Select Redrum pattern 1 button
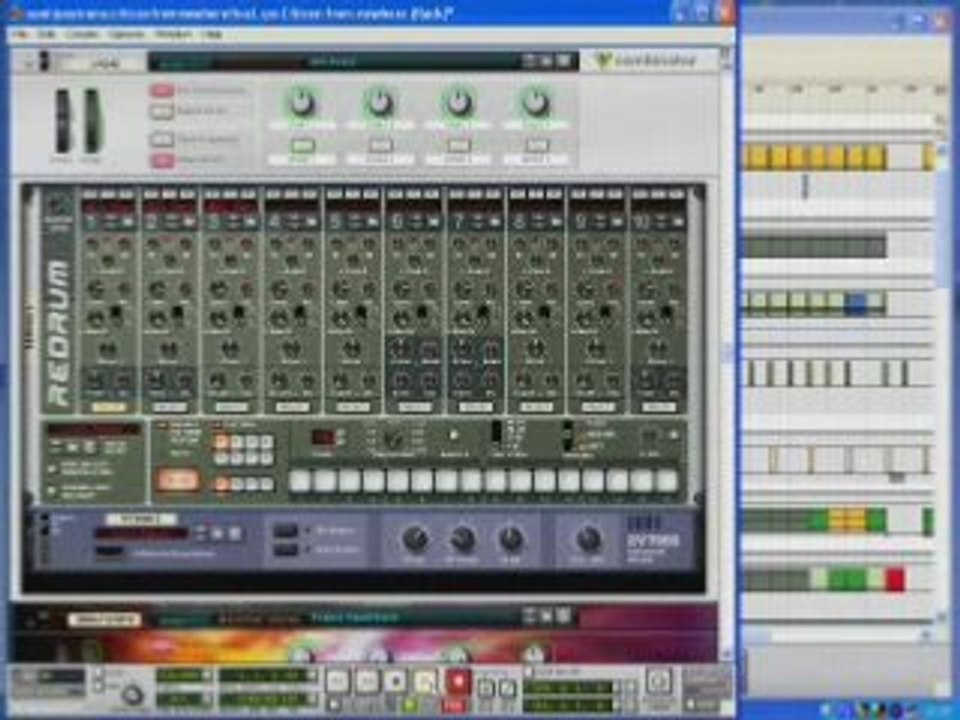Image resolution: width=960 pixels, height=720 pixels. pos(221,442)
